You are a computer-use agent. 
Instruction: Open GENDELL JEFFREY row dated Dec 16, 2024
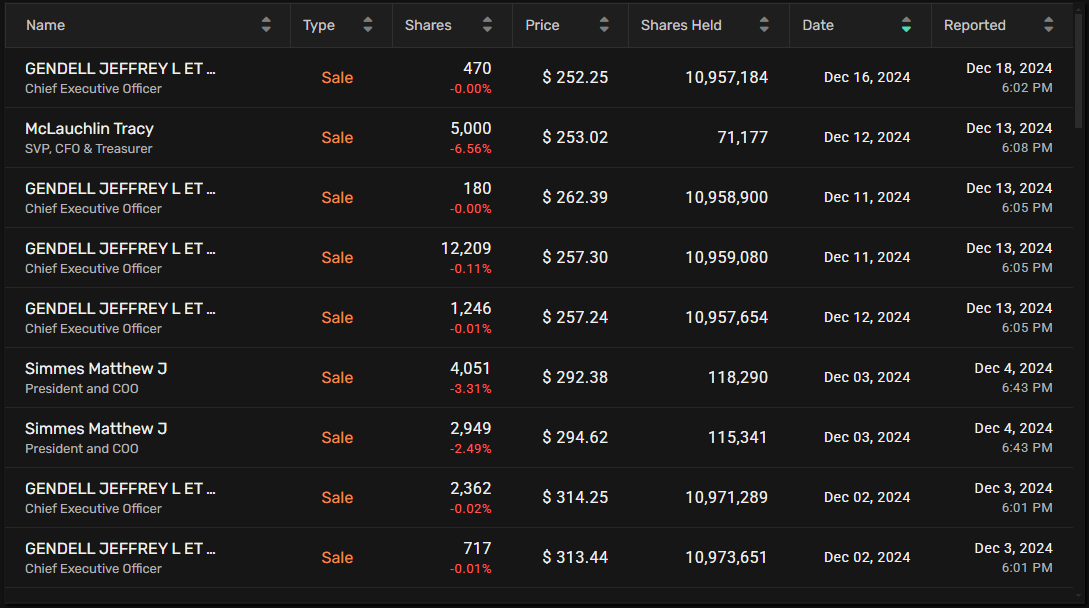[539, 78]
